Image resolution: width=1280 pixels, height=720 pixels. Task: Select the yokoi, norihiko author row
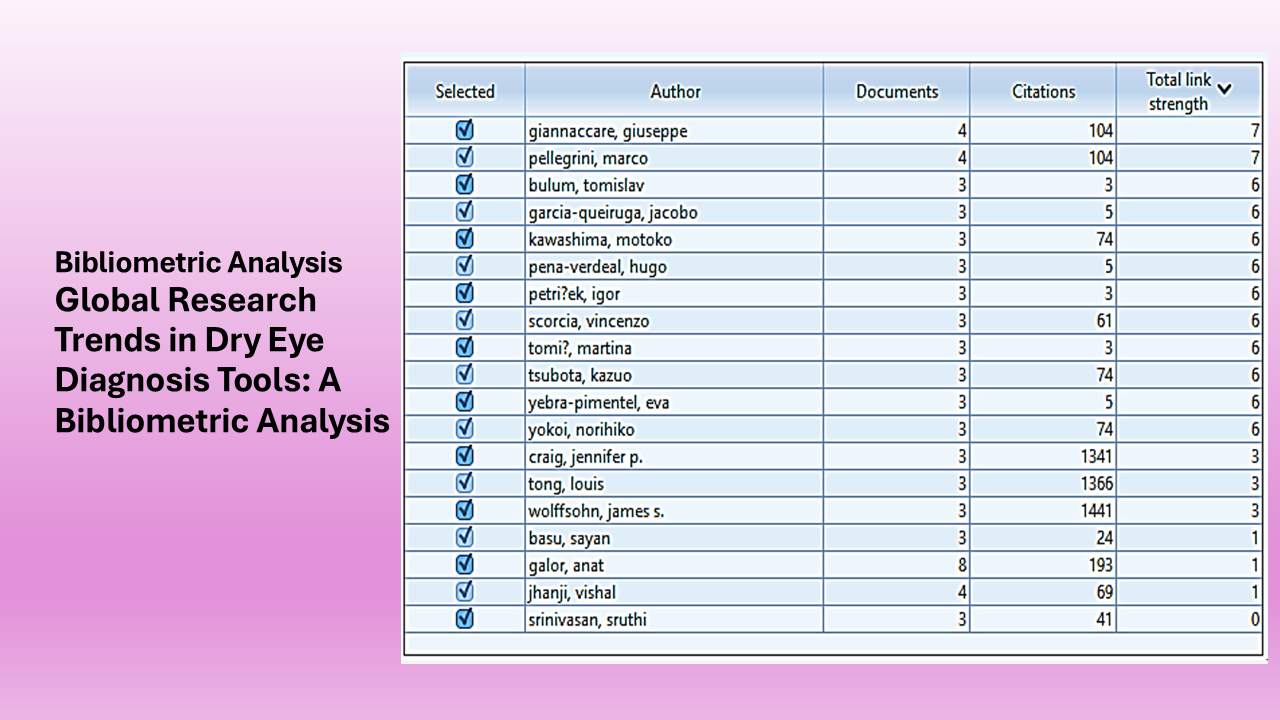[581, 430]
